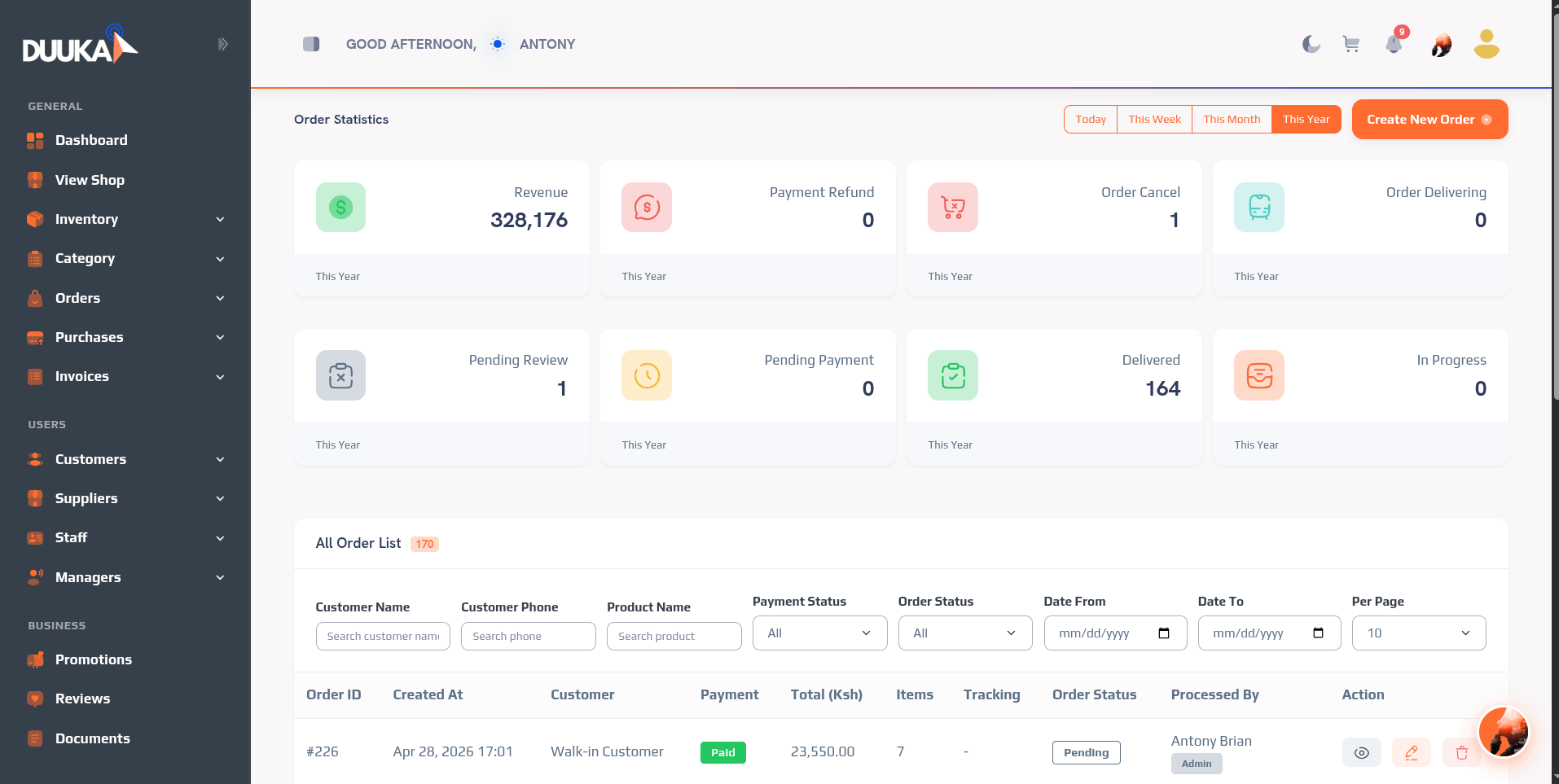Toggle dark mode with the moon icon
The height and width of the screenshot is (784, 1559).
(x=1311, y=44)
